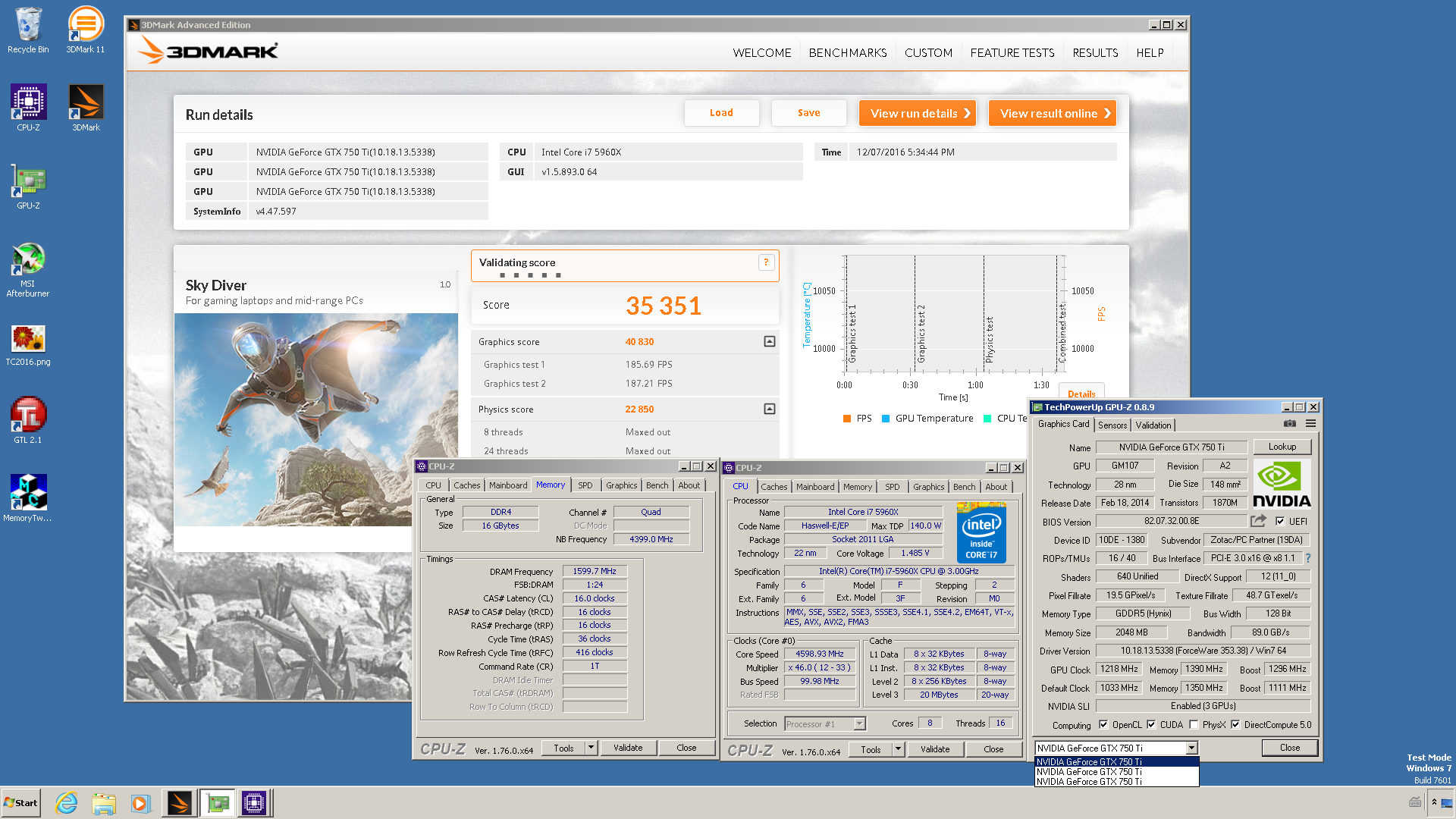This screenshot has height=819, width=1456.
Task: Show hidden system tray icons
Action: point(1434,802)
